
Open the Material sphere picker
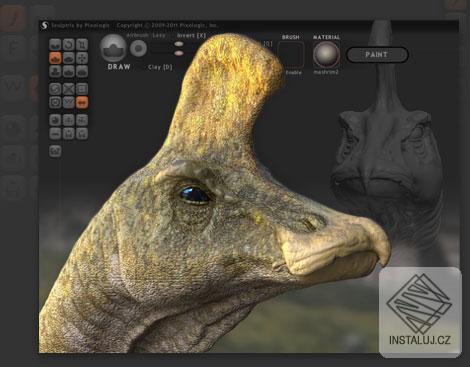326,54
